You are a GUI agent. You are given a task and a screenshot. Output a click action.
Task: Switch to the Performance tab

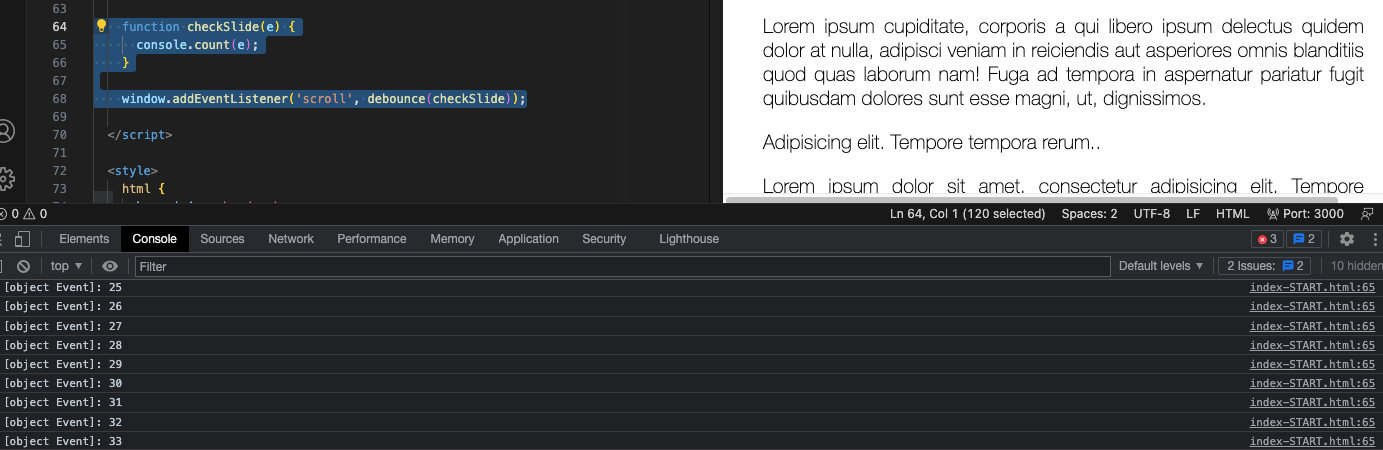(372, 239)
